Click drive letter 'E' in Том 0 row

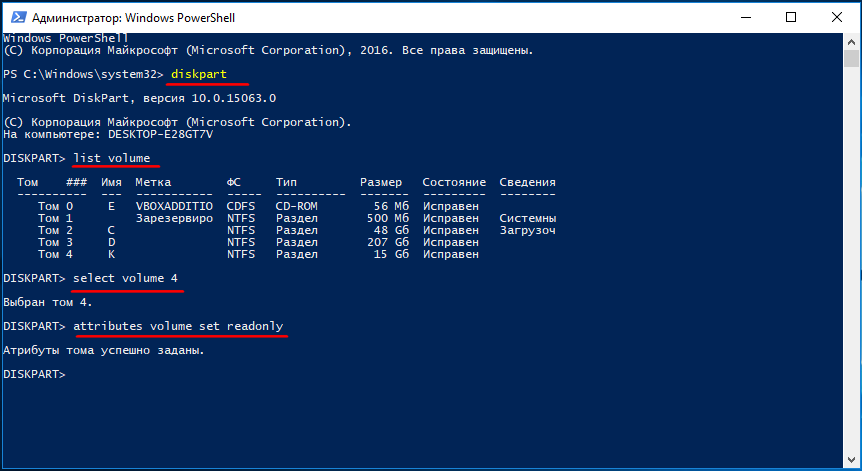point(112,206)
